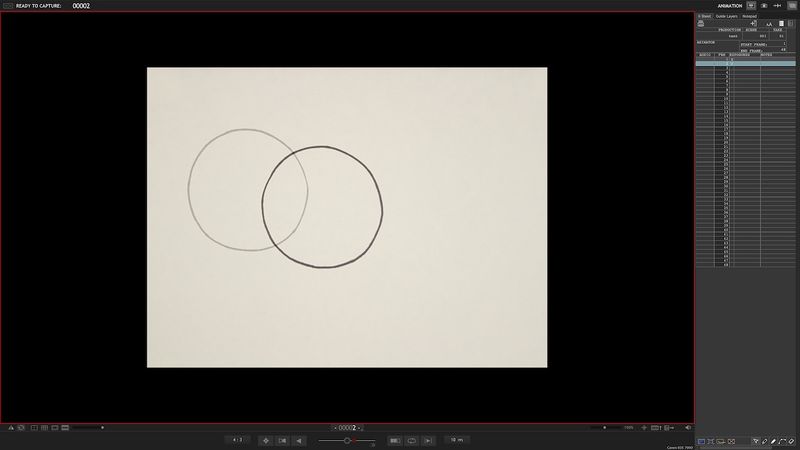Click the text size icon in X-Sheet
Viewport: 800px width, 450px height.
768,23
